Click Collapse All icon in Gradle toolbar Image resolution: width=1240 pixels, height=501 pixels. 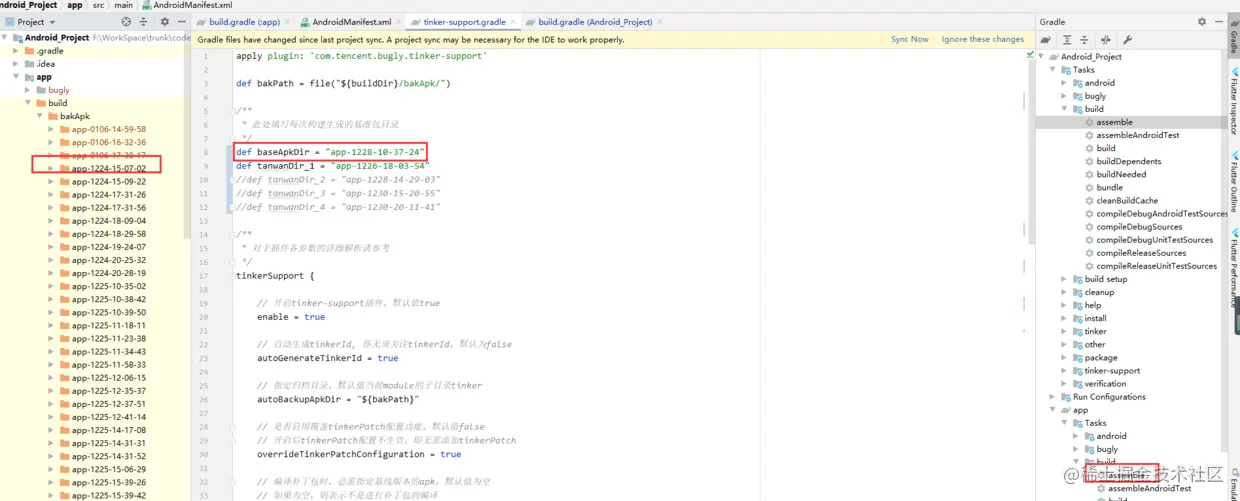click(x=1084, y=40)
